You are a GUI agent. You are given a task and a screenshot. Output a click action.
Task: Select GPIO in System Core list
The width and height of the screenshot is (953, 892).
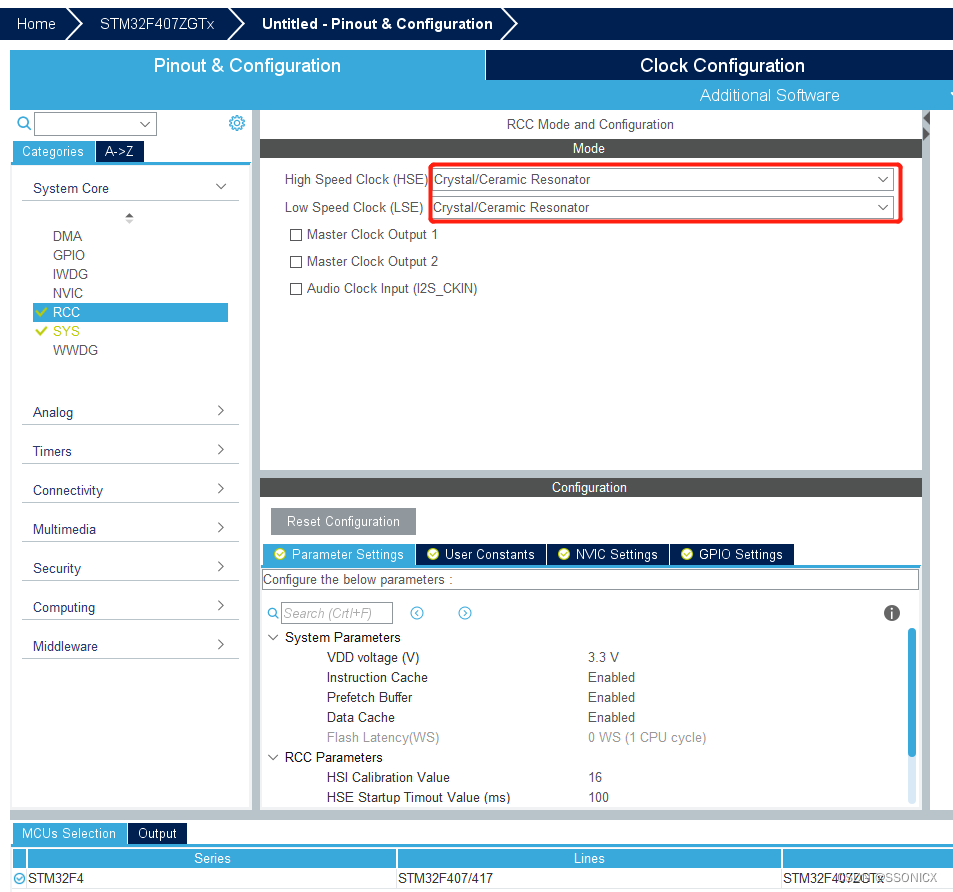point(69,255)
